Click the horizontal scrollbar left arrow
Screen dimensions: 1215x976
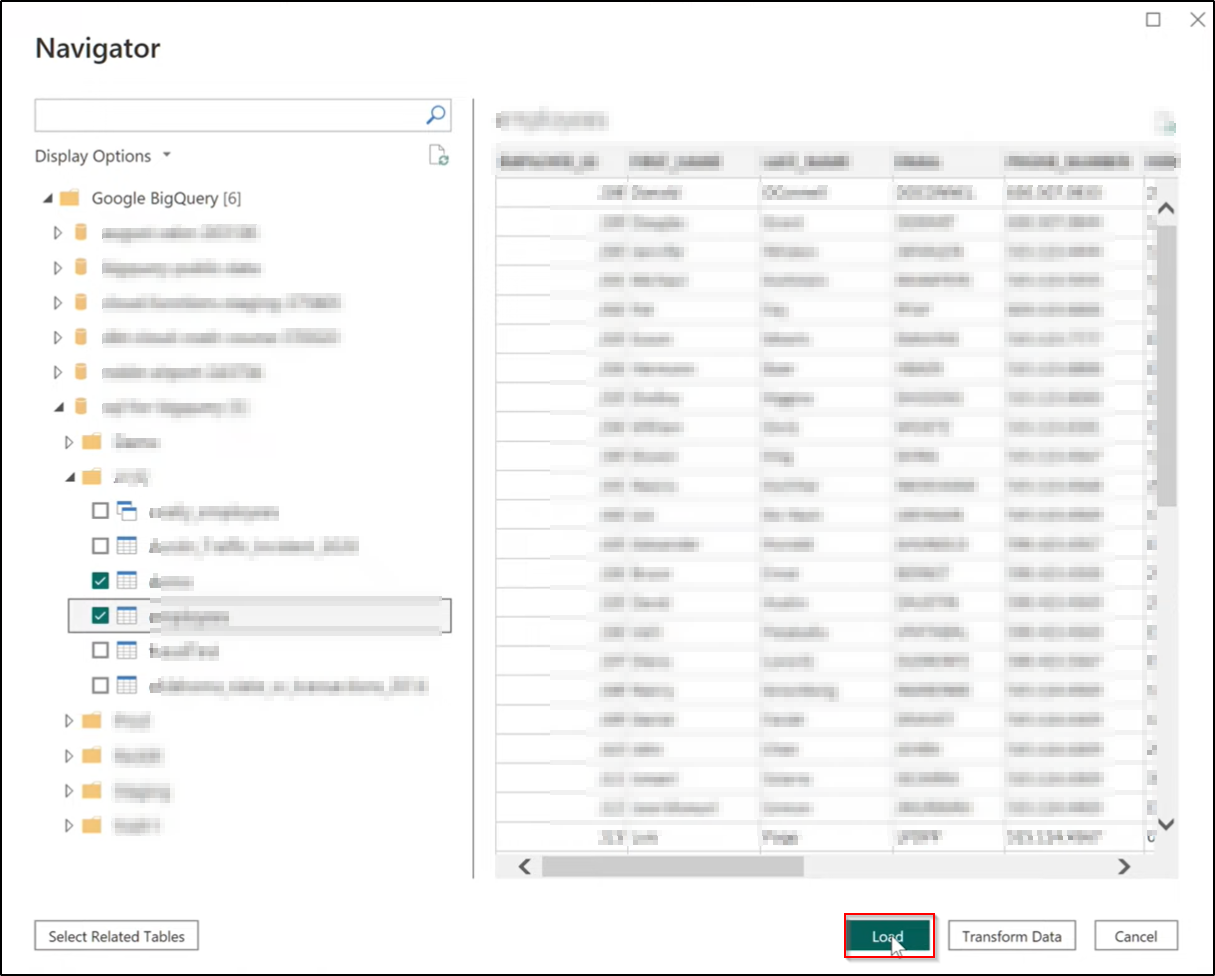click(524, 866)
